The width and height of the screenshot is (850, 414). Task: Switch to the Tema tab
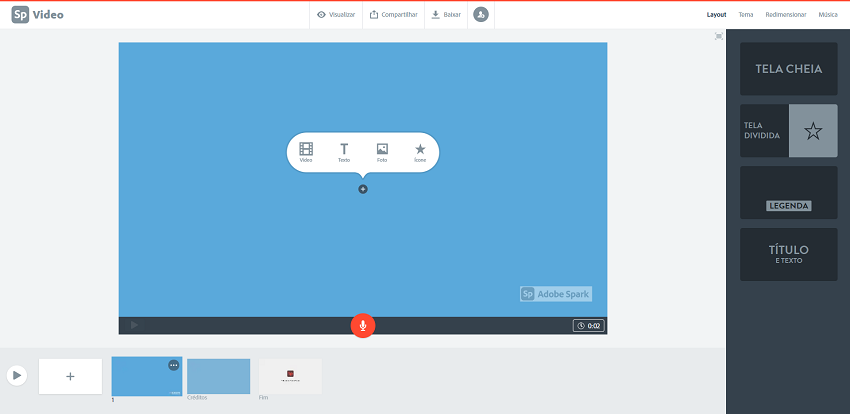(x=746, y=15)
